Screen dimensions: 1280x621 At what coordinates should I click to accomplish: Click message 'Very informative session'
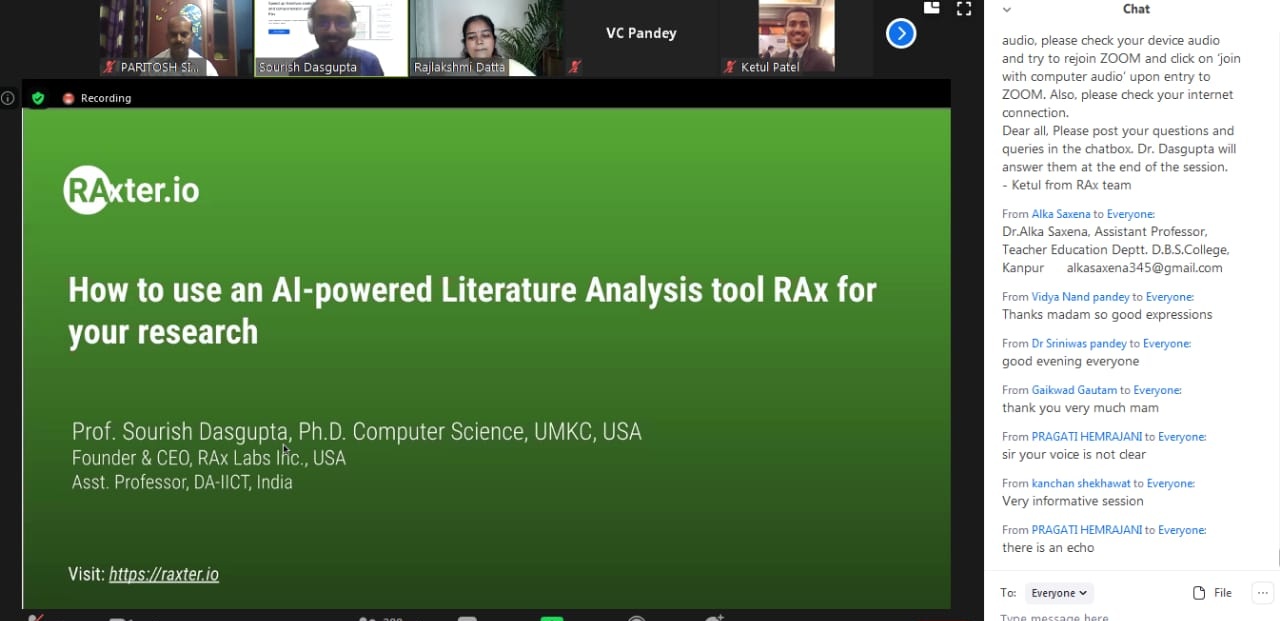point(1072,501)
